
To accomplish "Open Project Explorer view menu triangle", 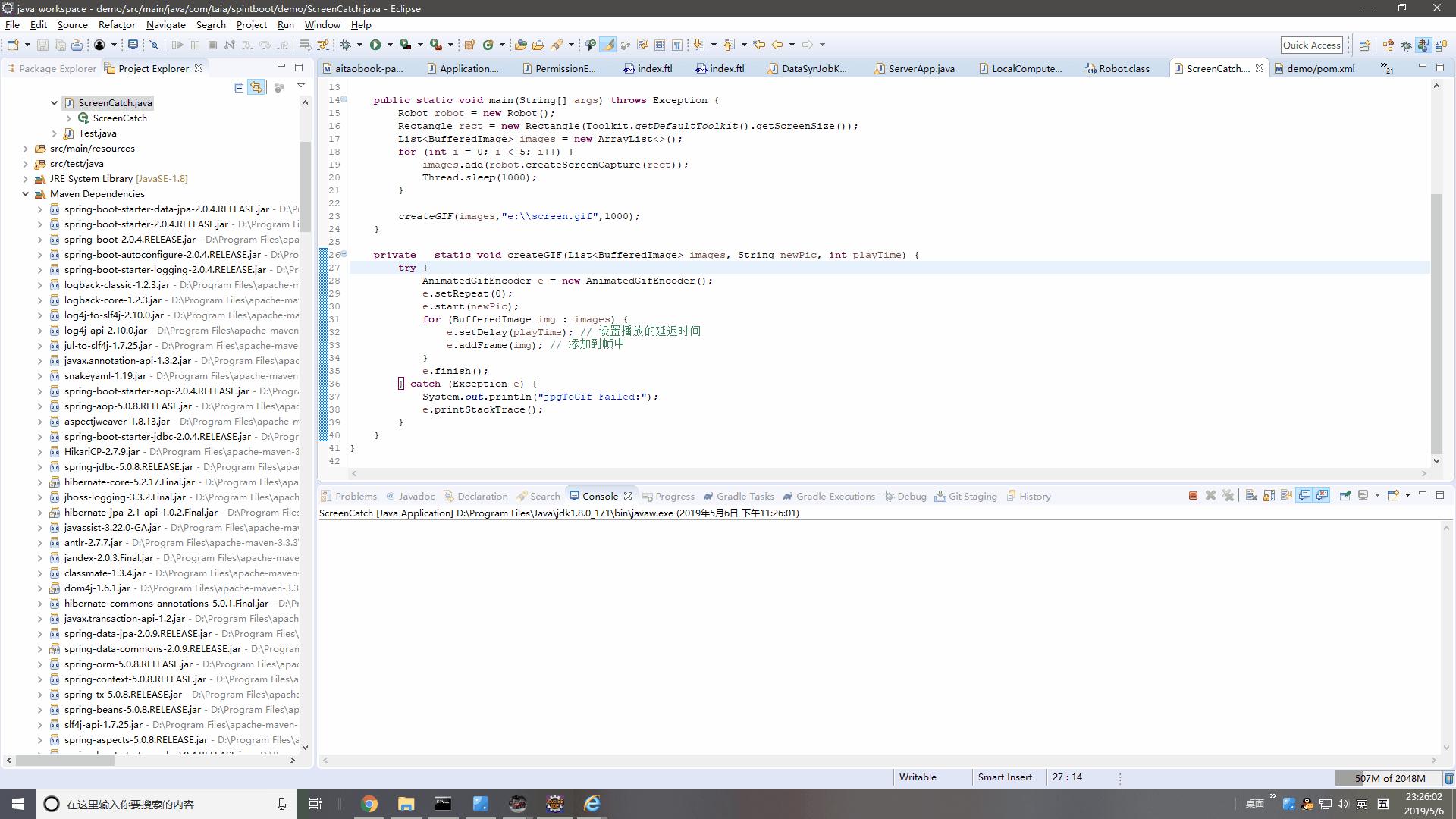I will pos(301,86).
